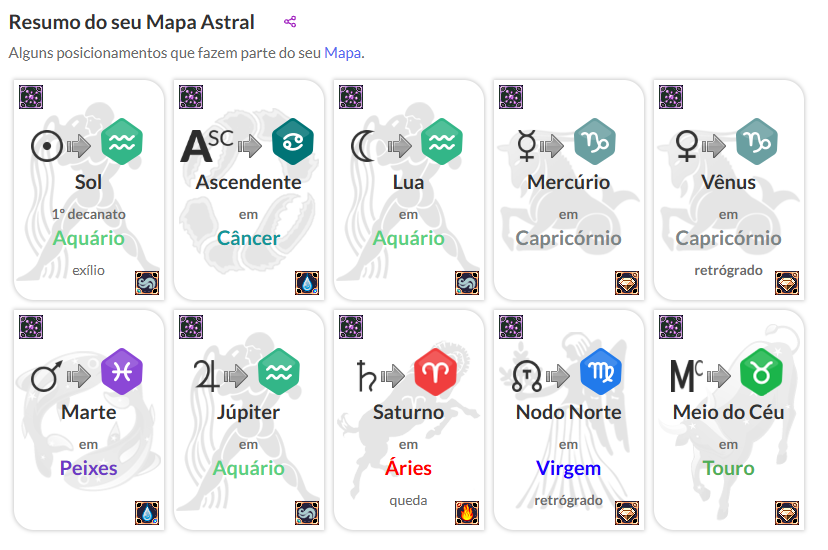
Task: Click the red Áries hexagon on Saturno card
Action: 435,372
